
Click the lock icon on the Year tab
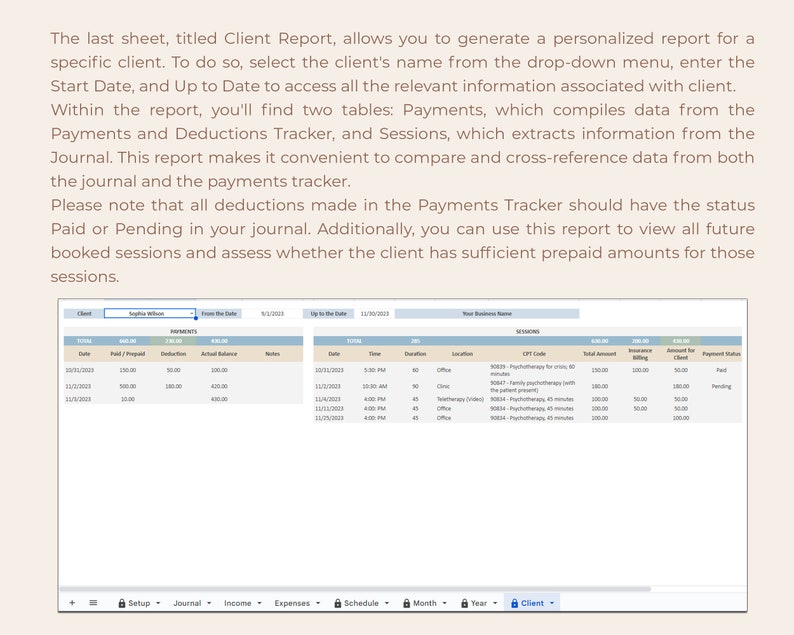click(x=464, y=603)
